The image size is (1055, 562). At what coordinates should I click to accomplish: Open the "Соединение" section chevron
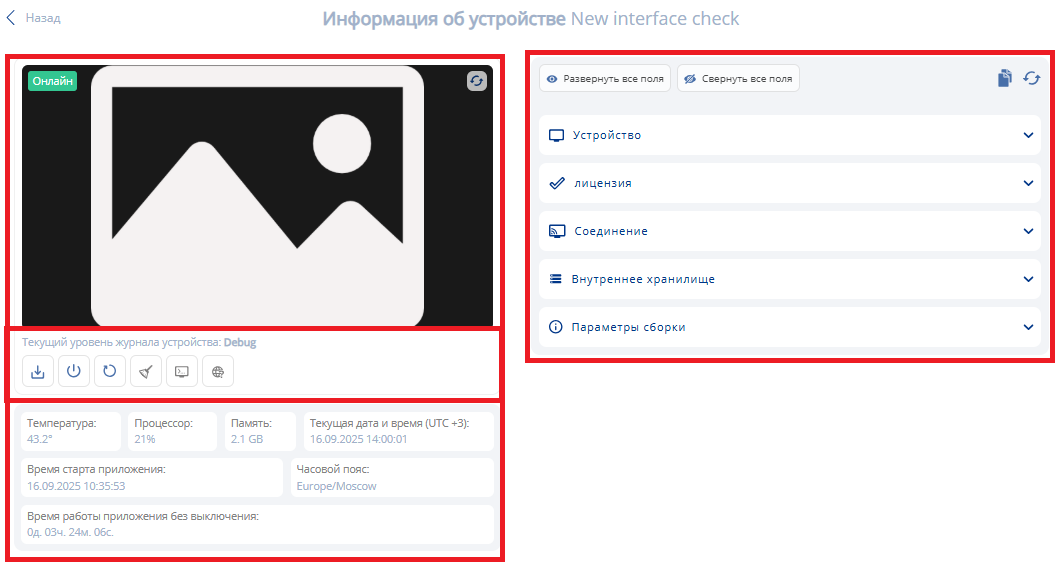pyautogui.click(x=1028, y=231)
